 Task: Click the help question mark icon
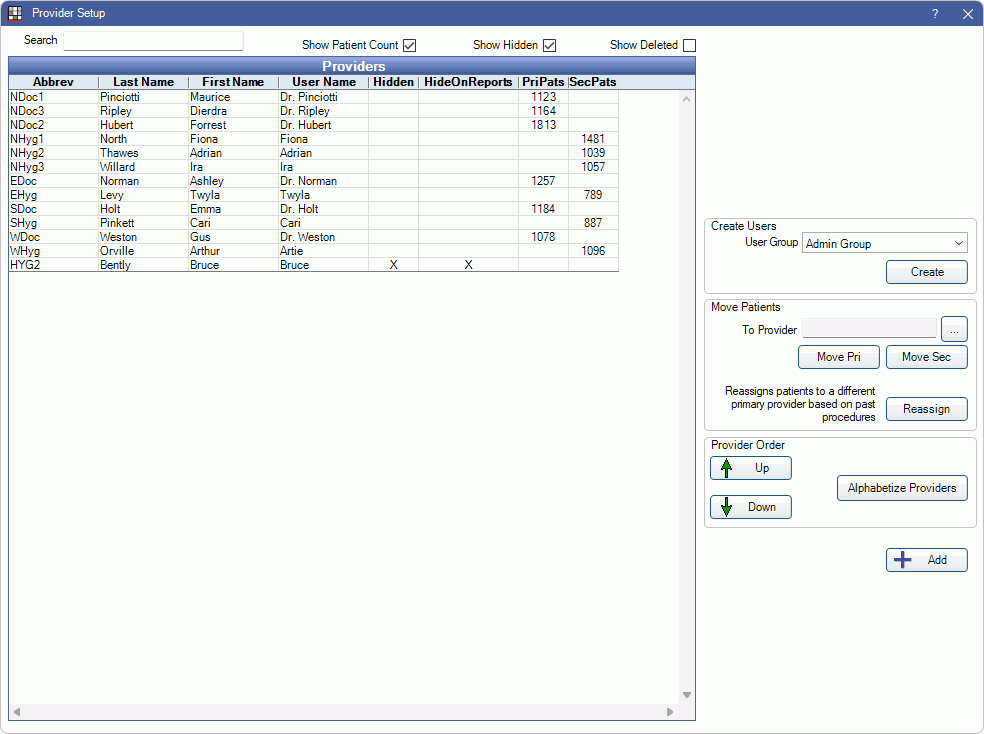click(x=935, y=14)
